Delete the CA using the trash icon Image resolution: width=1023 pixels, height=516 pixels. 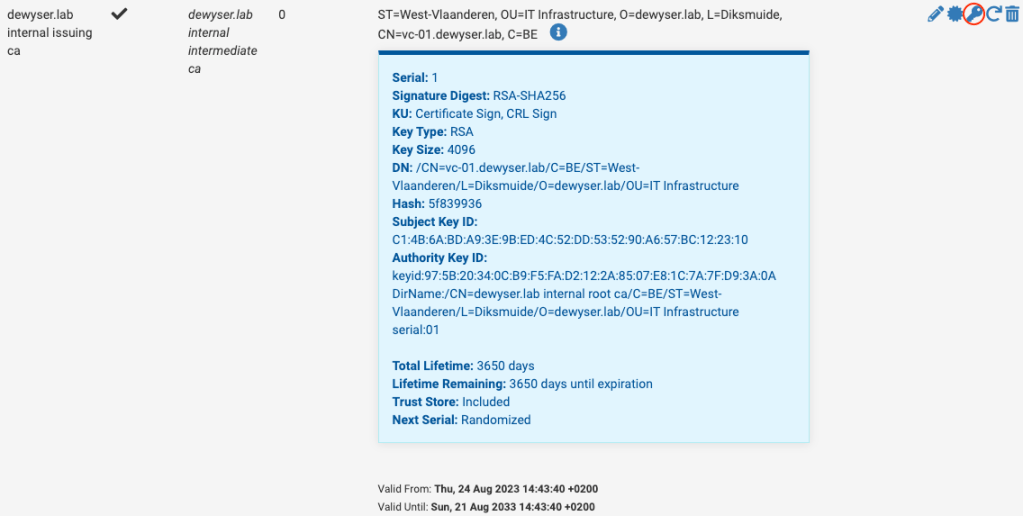1012,15
